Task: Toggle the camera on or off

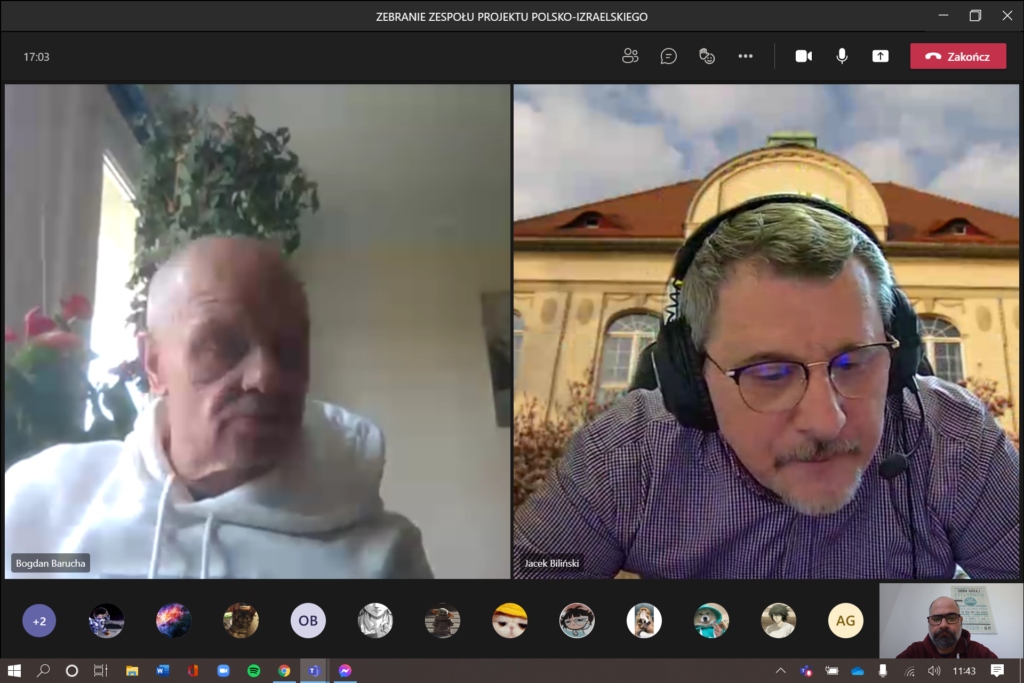Action: point(803,56)
